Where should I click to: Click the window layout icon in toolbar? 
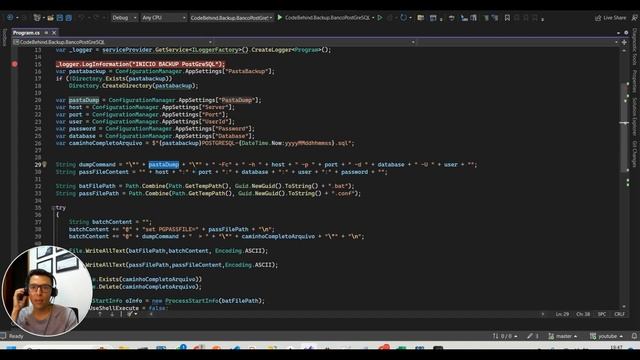click(433, 18)
